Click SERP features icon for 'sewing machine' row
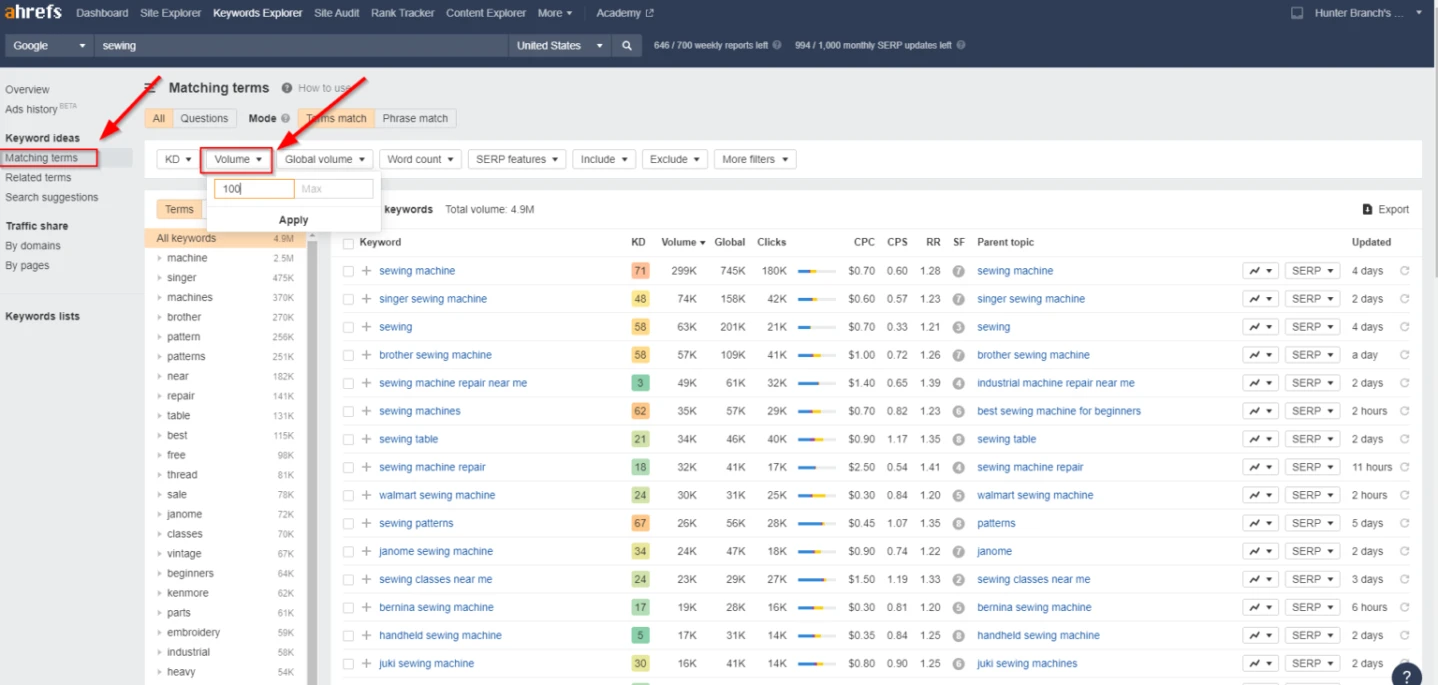This screenshot has width=1438, height=685. [958, 271]
